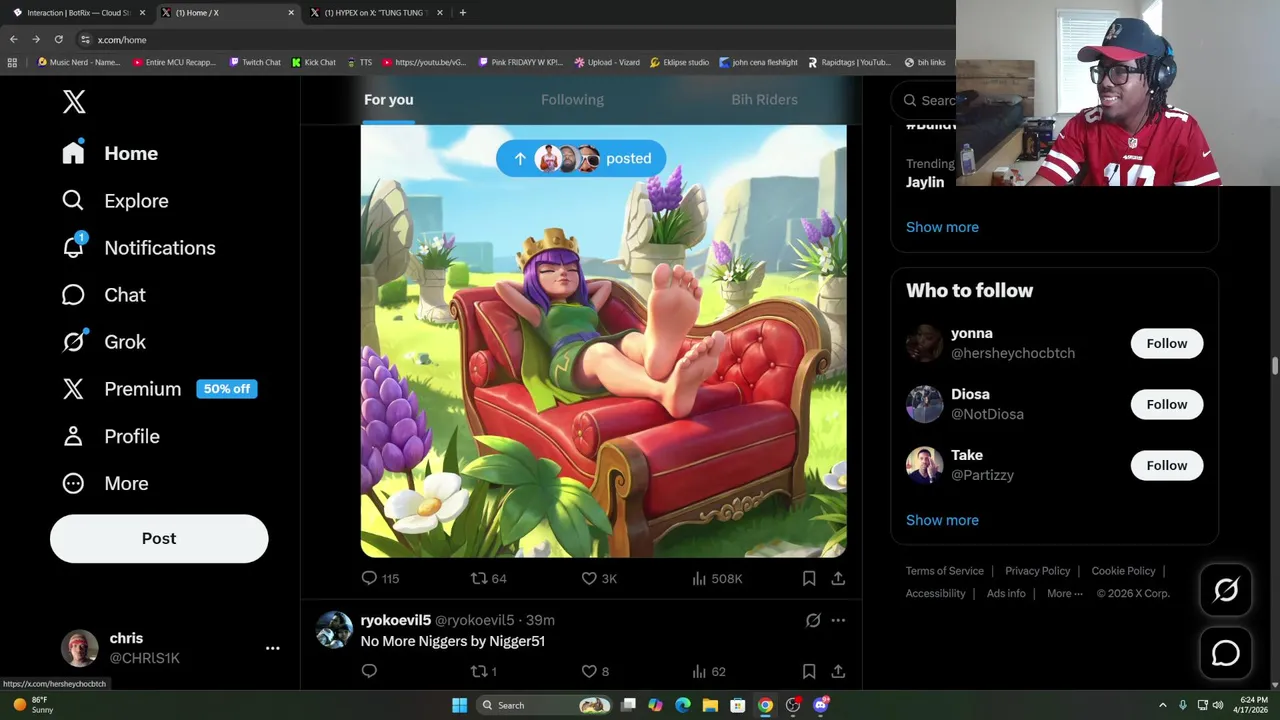Open Chrome from the taskbar
The height and width of the screenshot is (720, 1280).
(765, 705)
